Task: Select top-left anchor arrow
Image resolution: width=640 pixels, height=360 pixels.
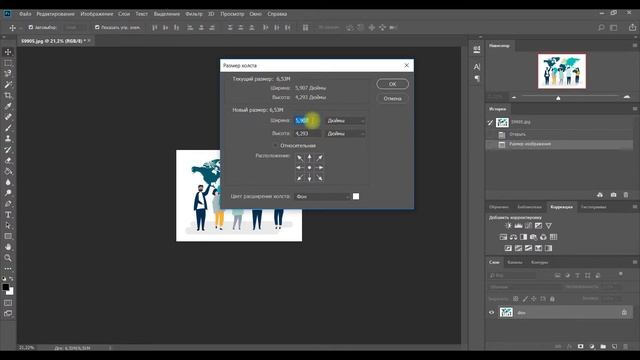Action: (x=300, y=158)
